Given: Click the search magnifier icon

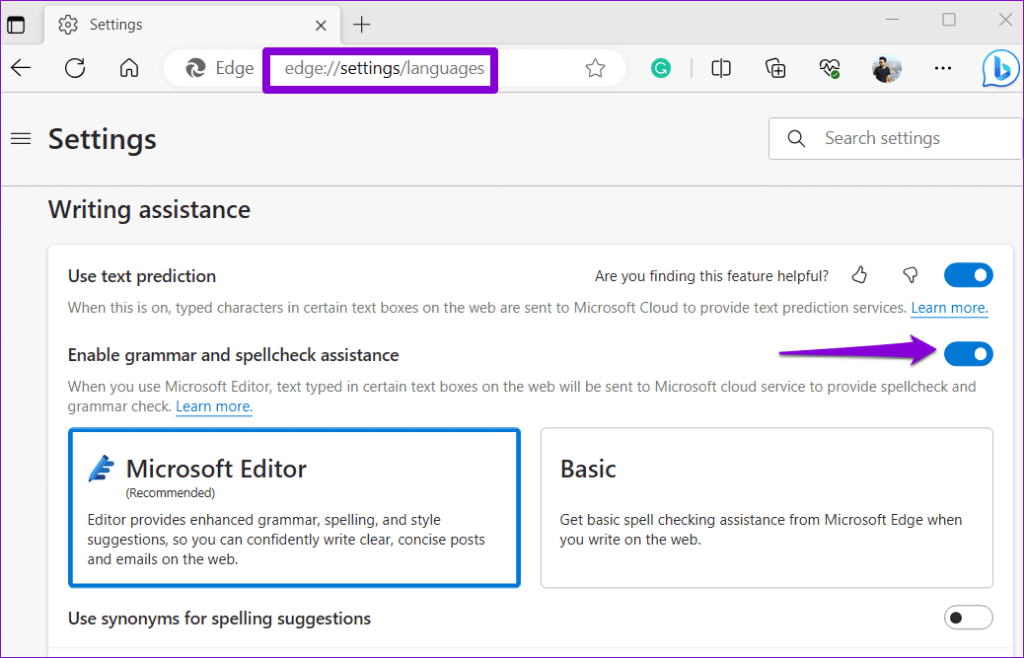Looking at the screenshot, I should click(795, 138).
